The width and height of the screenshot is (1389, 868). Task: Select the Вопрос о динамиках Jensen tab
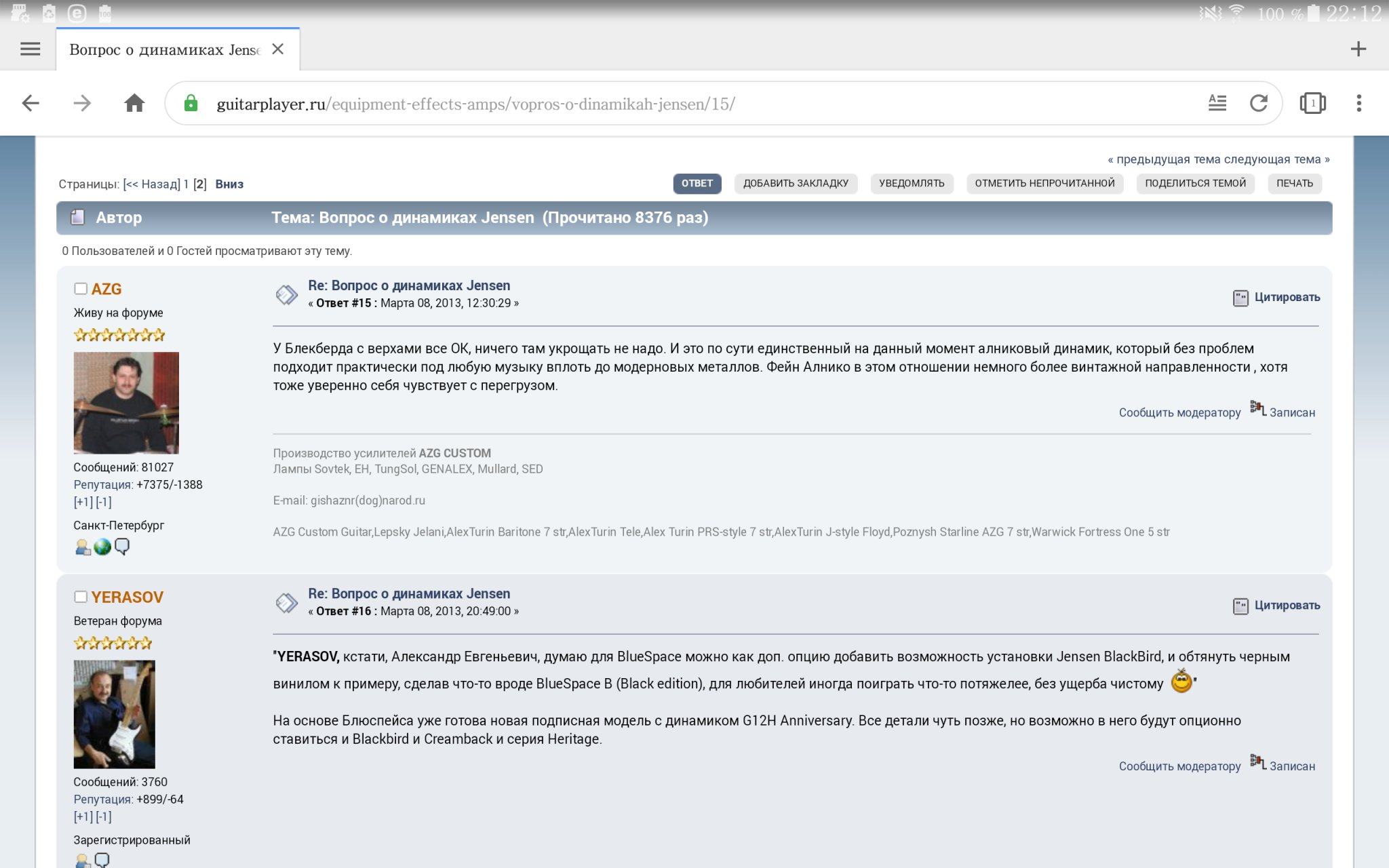164,50
